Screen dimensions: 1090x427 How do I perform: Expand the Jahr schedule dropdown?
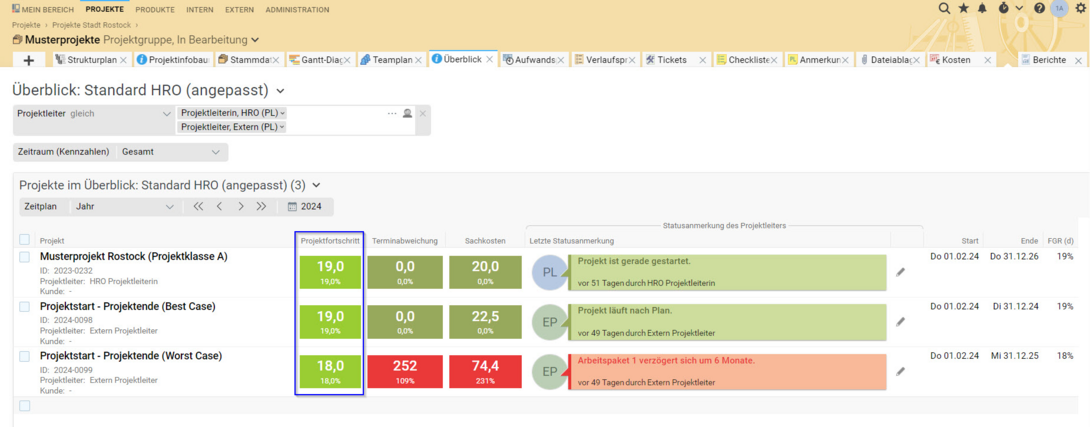tap(125, 207)
